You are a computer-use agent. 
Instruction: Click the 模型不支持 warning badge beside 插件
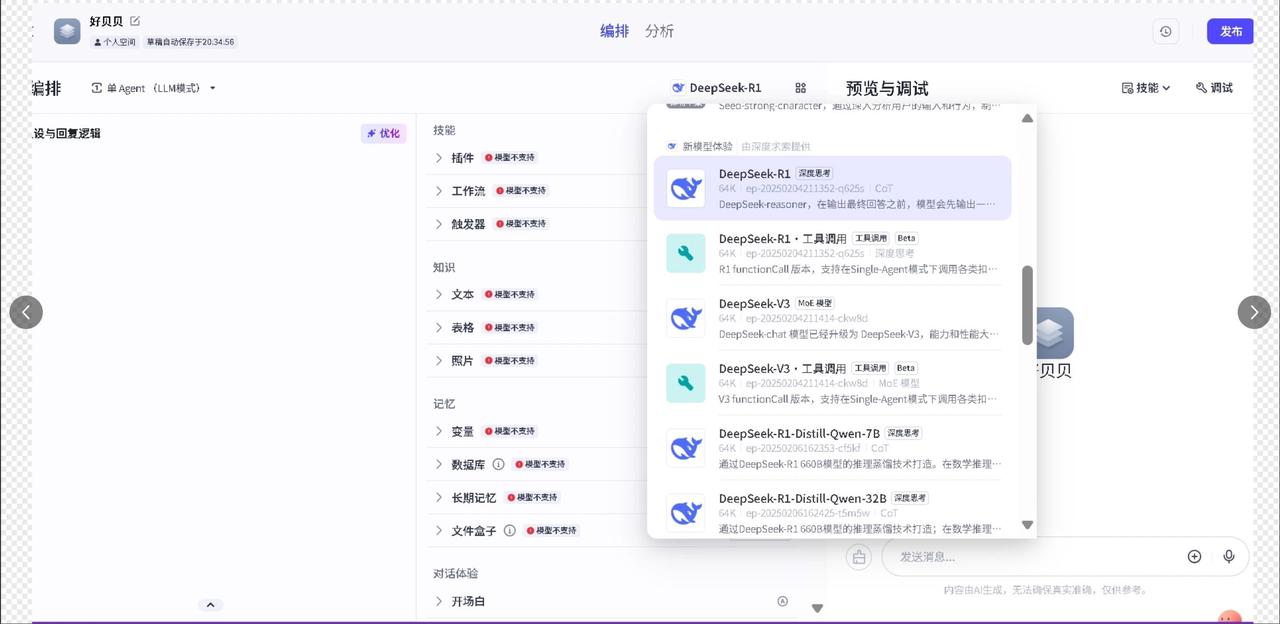tap(510, 157)
